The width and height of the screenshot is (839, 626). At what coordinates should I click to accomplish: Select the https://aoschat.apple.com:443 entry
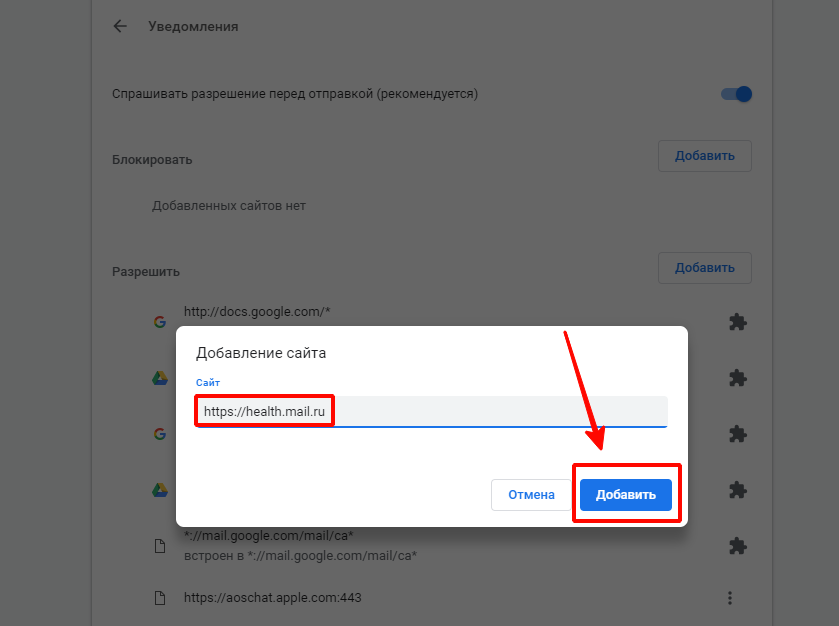pos(272,598)
